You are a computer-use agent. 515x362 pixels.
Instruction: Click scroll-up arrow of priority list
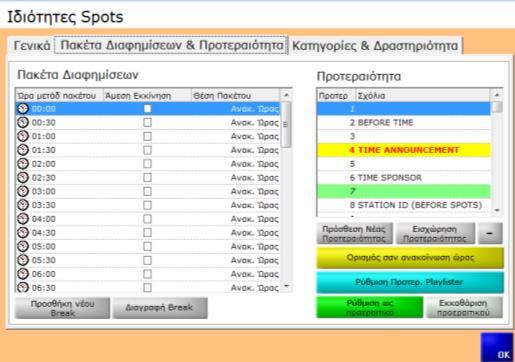click(497, 95)
